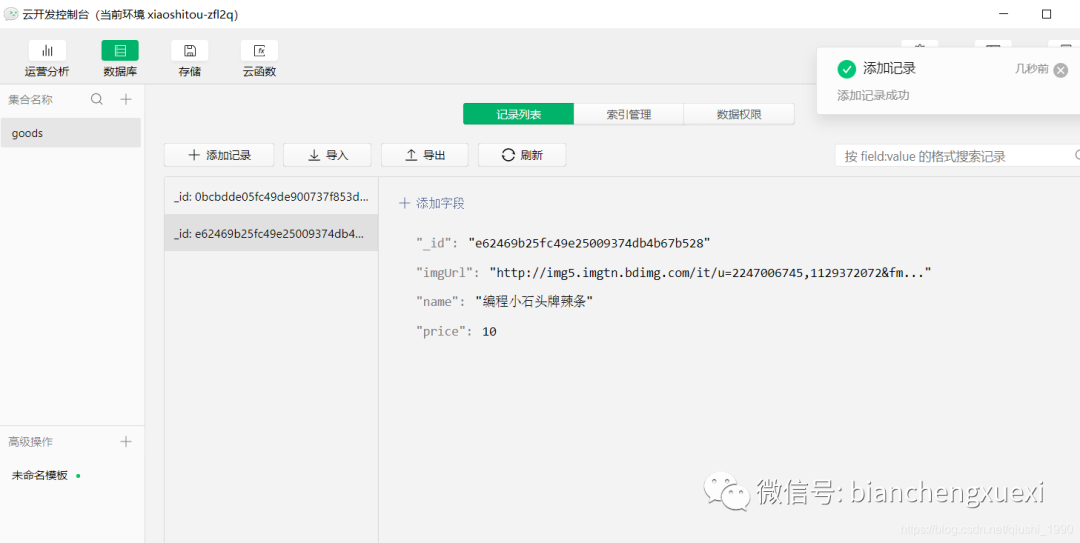This screenshot has height=543, width=1080.
Task: Click the 导入 import button
Action: tap(327, 155)
